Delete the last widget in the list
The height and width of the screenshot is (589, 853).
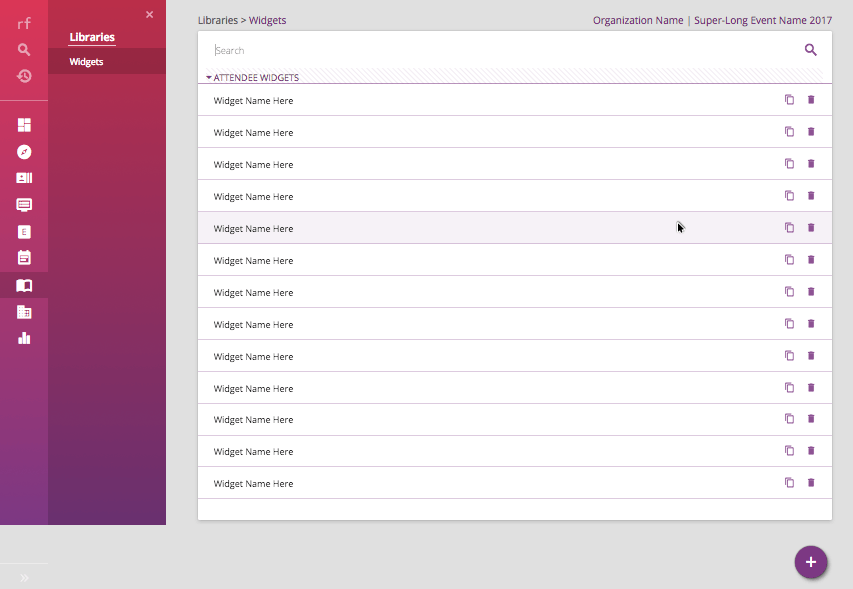(811, 482)
